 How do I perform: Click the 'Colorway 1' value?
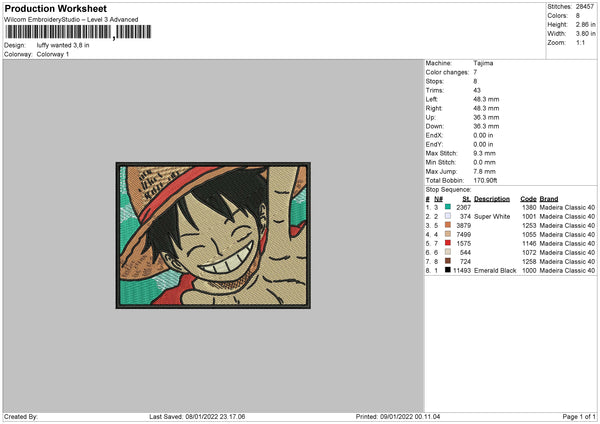coord(53,54)
